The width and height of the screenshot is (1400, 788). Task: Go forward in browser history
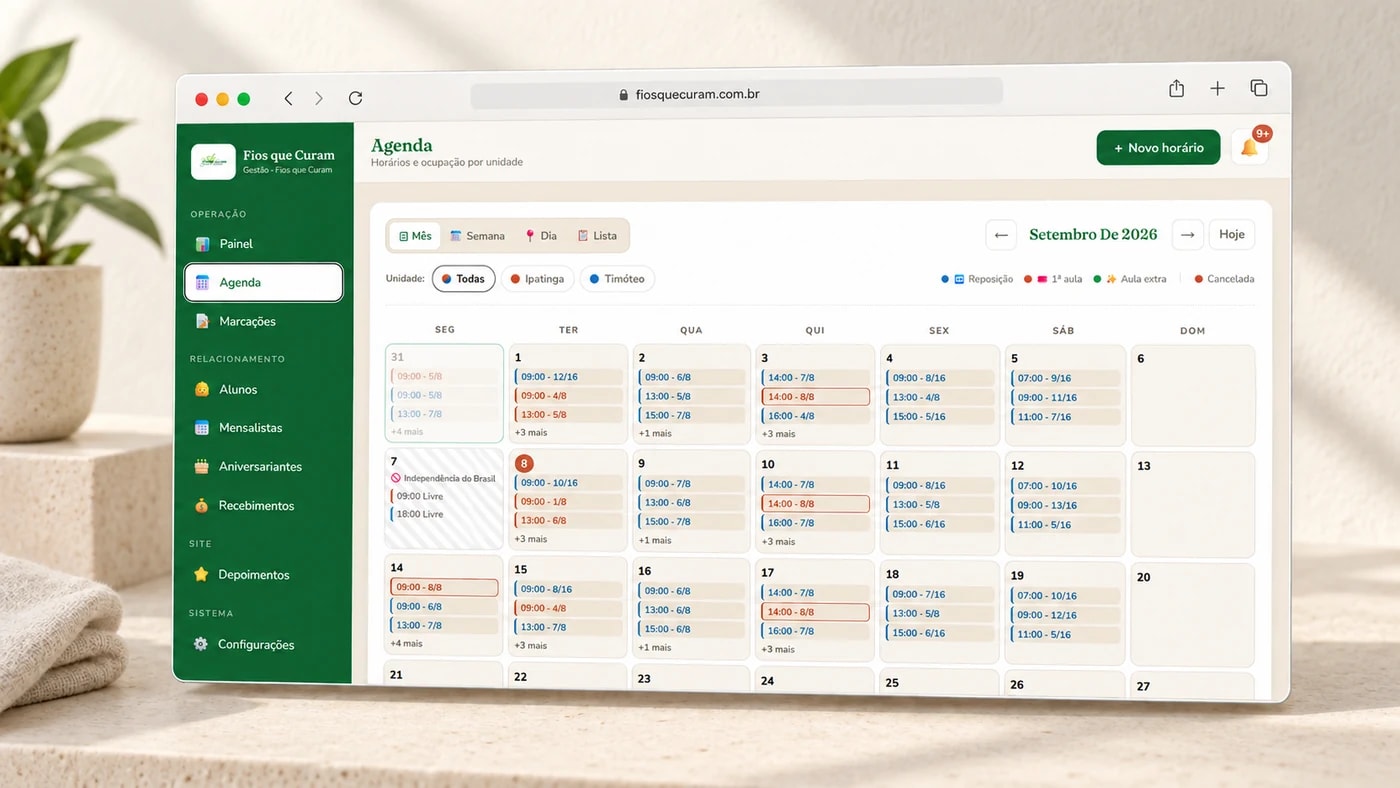pyautogui.click(x=319, y=98)
